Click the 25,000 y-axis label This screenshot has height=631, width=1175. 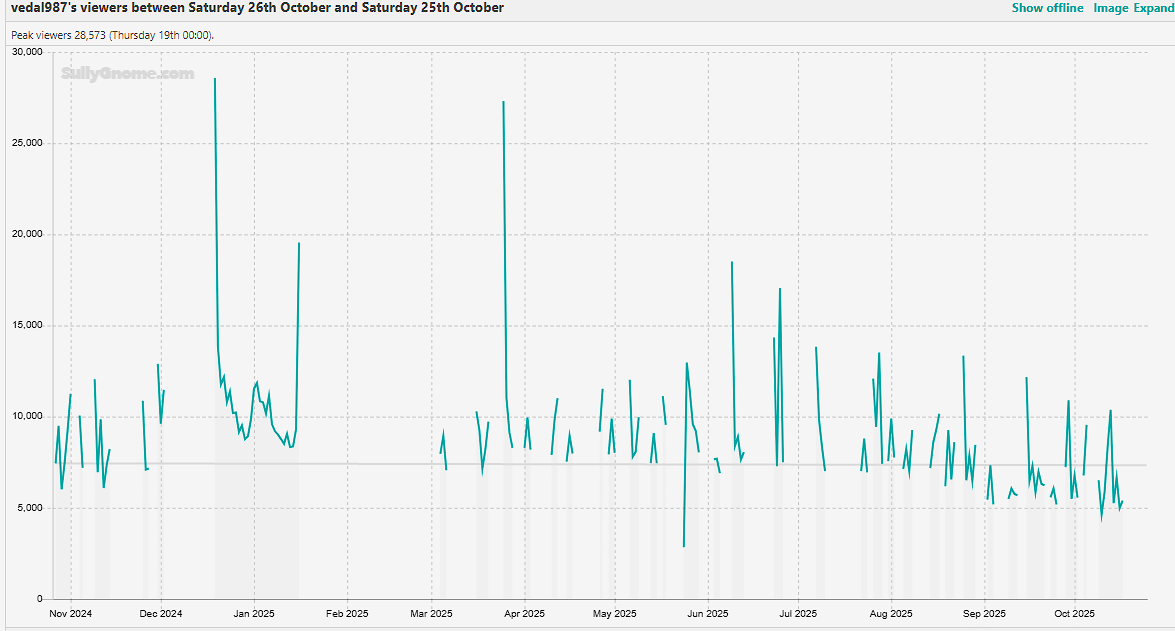pos(28,143)
